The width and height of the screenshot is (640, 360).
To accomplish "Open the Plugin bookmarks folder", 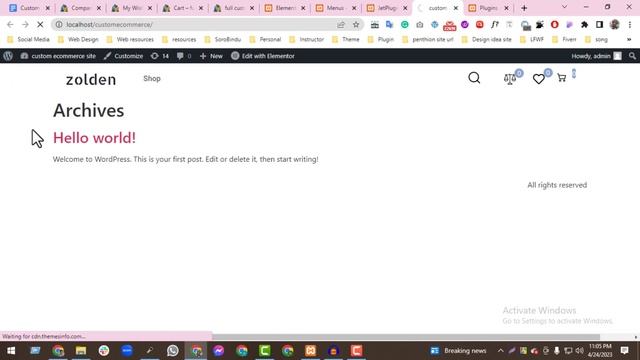I will tap(381, 39).
